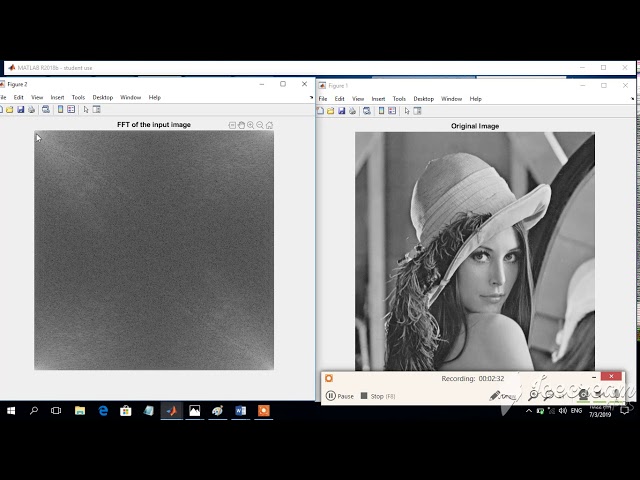Viewport: 640px width, 480px height.
Task: Dock Figure 2 using corner arrow
Action: pyautogui.click(x=311, y=98)
